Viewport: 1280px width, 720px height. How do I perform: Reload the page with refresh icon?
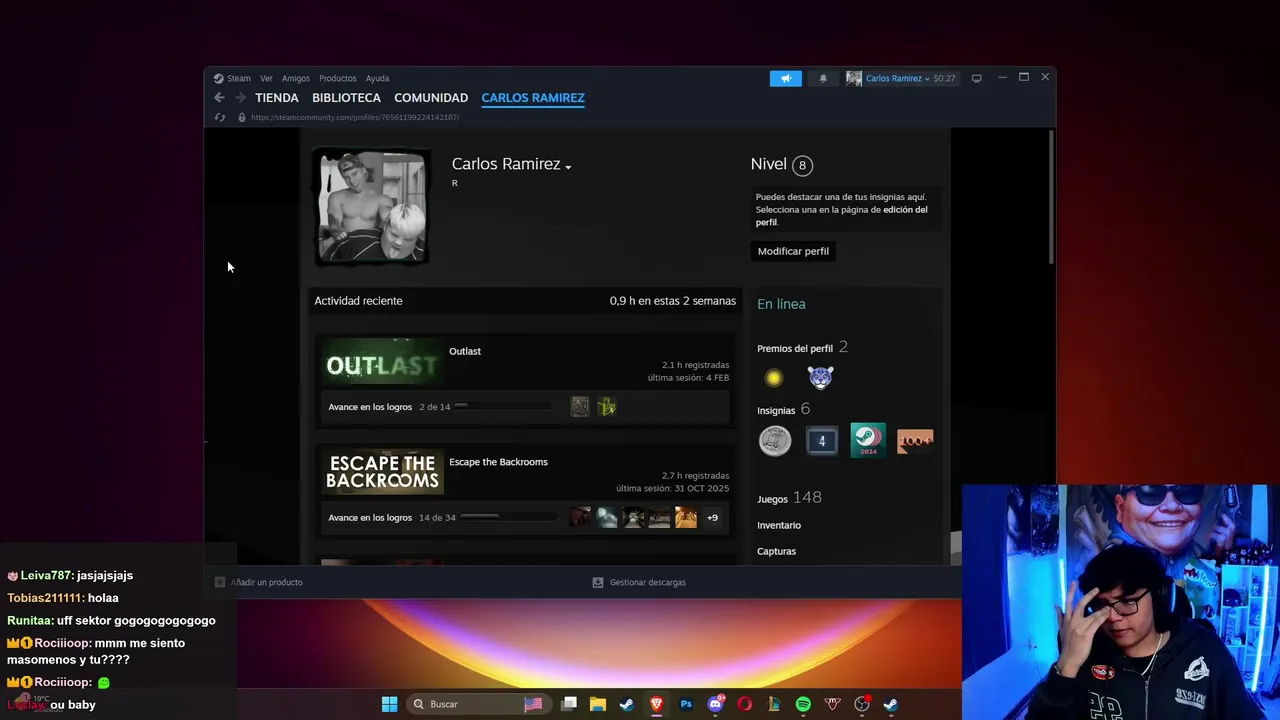[220, 117]
